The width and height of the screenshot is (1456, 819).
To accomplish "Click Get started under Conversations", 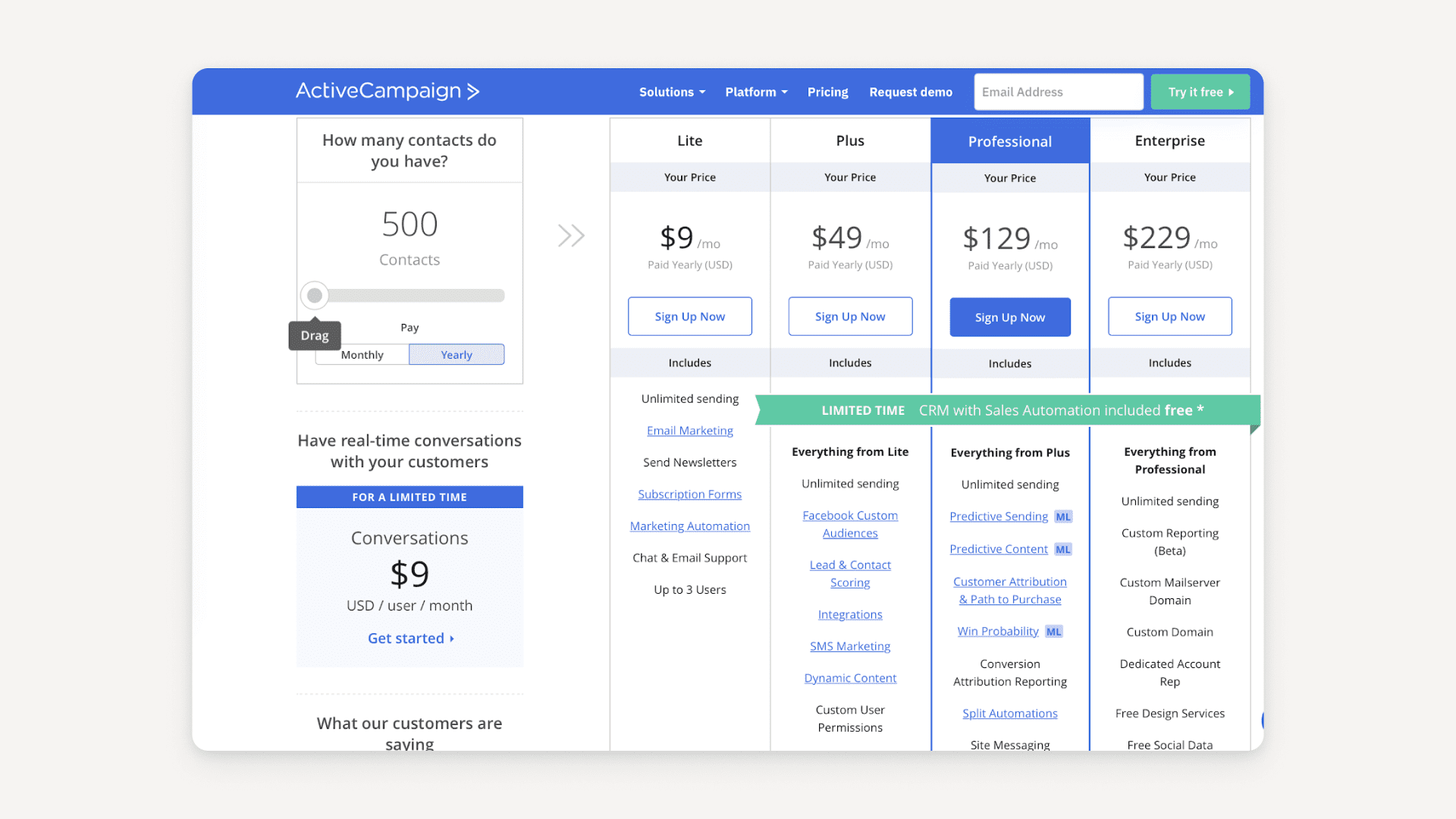I will coord(409,638).
